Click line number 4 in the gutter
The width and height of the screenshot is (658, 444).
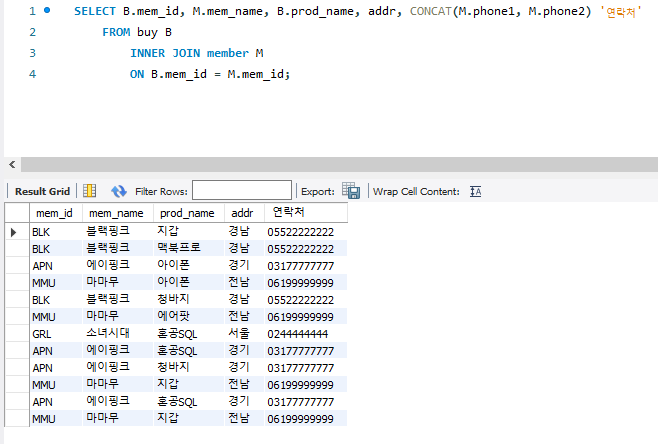point(33,74)
